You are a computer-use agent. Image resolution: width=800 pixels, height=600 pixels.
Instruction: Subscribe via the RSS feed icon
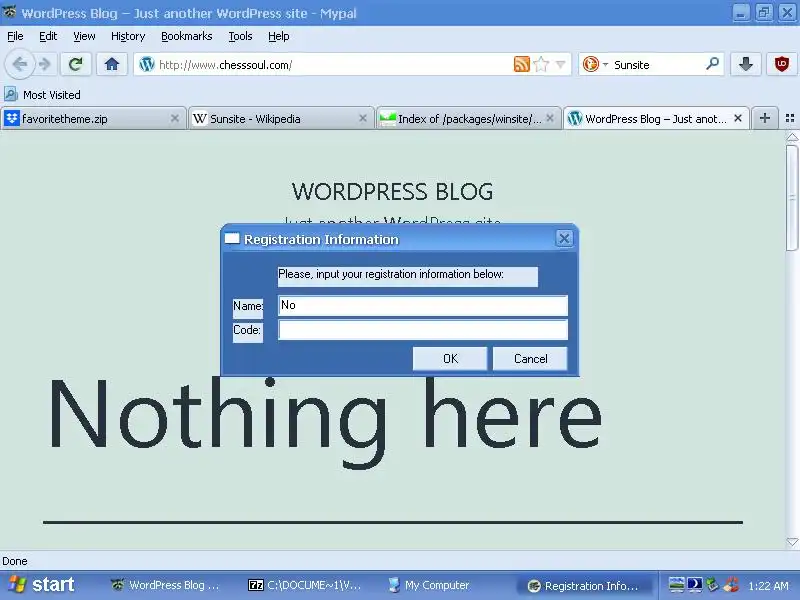pos(521,64)
